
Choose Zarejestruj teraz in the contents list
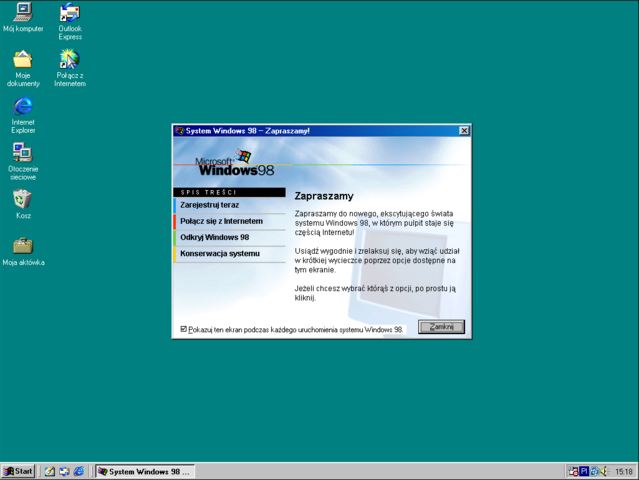tap(229, 205)
